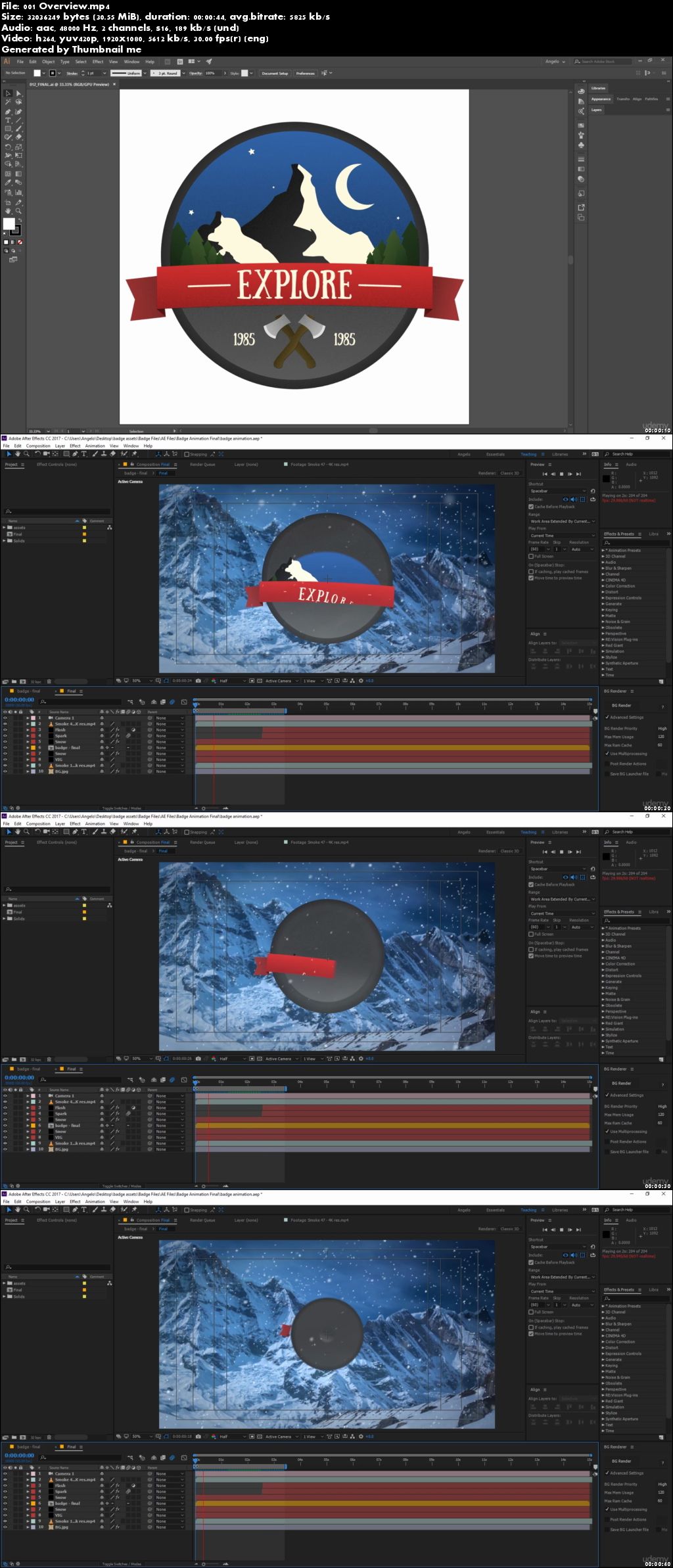Open VIG layer Parent dropdown in 00:00:30 frame
Image resolution: width=673 pixels, height=1568 pixels.
170,1138
